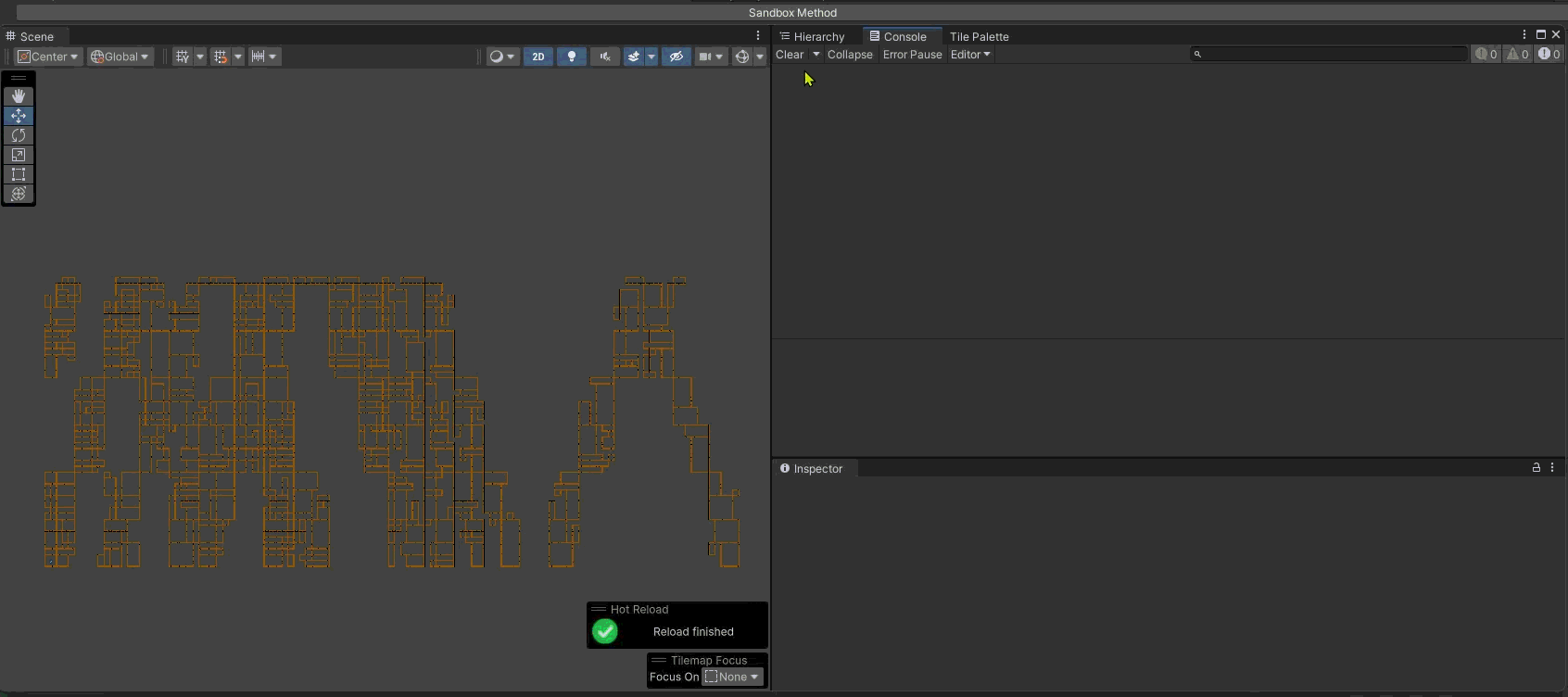Toggle scene audio mute

point(605,57)
